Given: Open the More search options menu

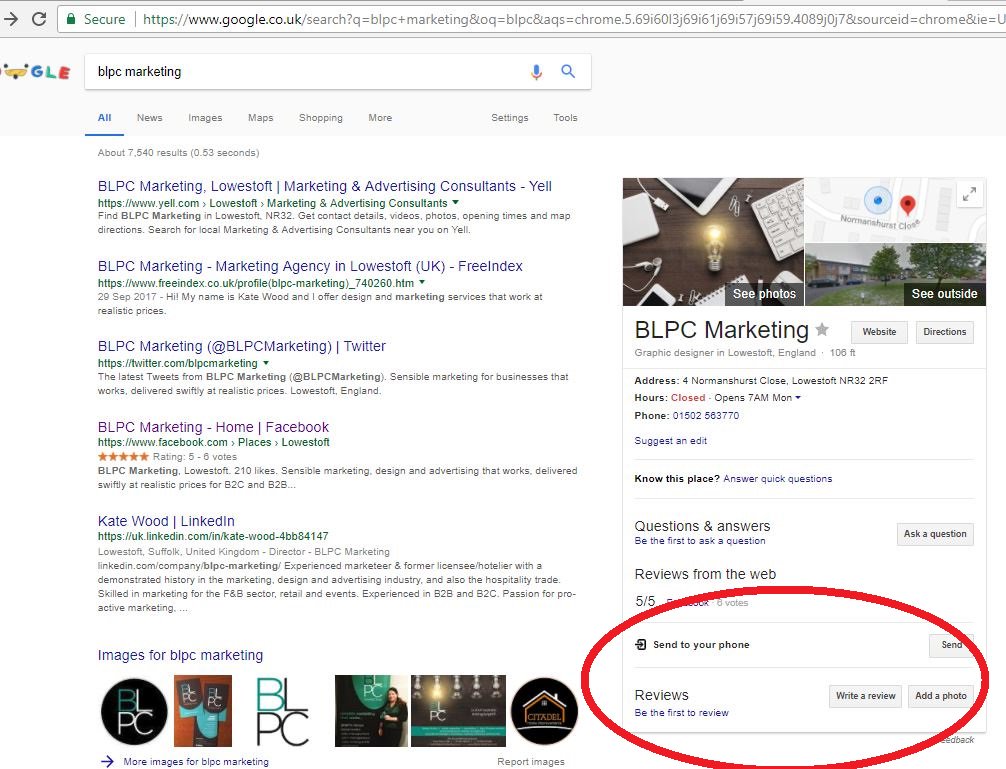Looking at the screenshot, I should pos(380,118).
